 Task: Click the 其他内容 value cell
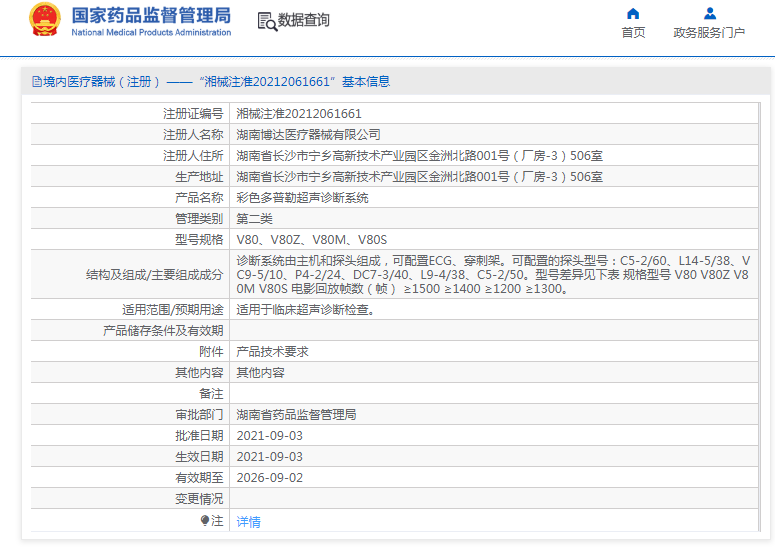coord(260,373)
